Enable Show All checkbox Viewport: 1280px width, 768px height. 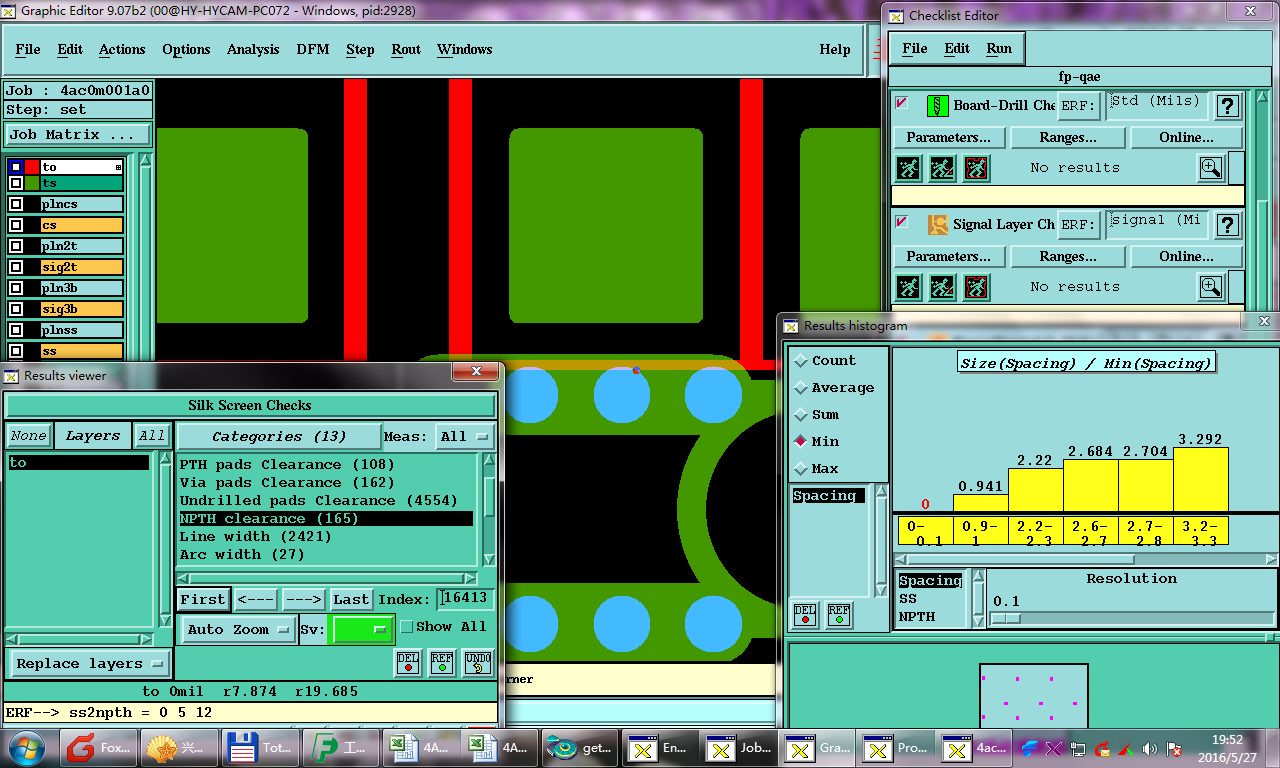point(406,627)
